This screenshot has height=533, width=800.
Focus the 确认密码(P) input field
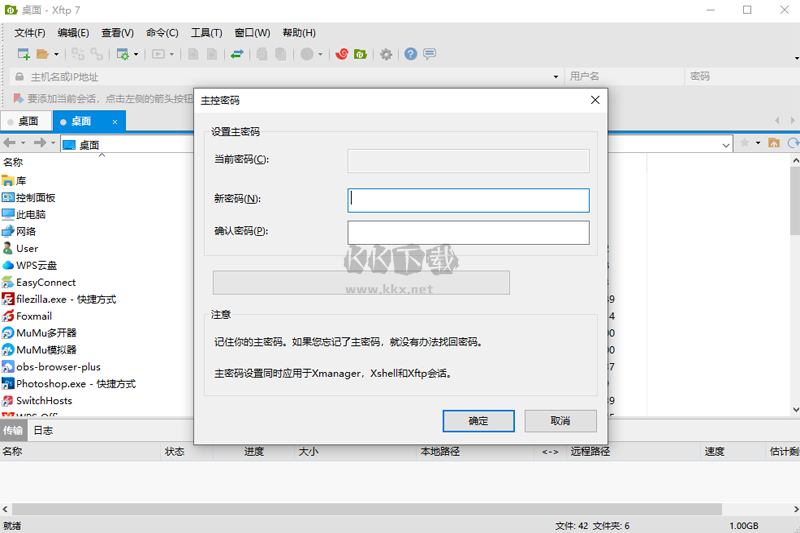[468, 233]
